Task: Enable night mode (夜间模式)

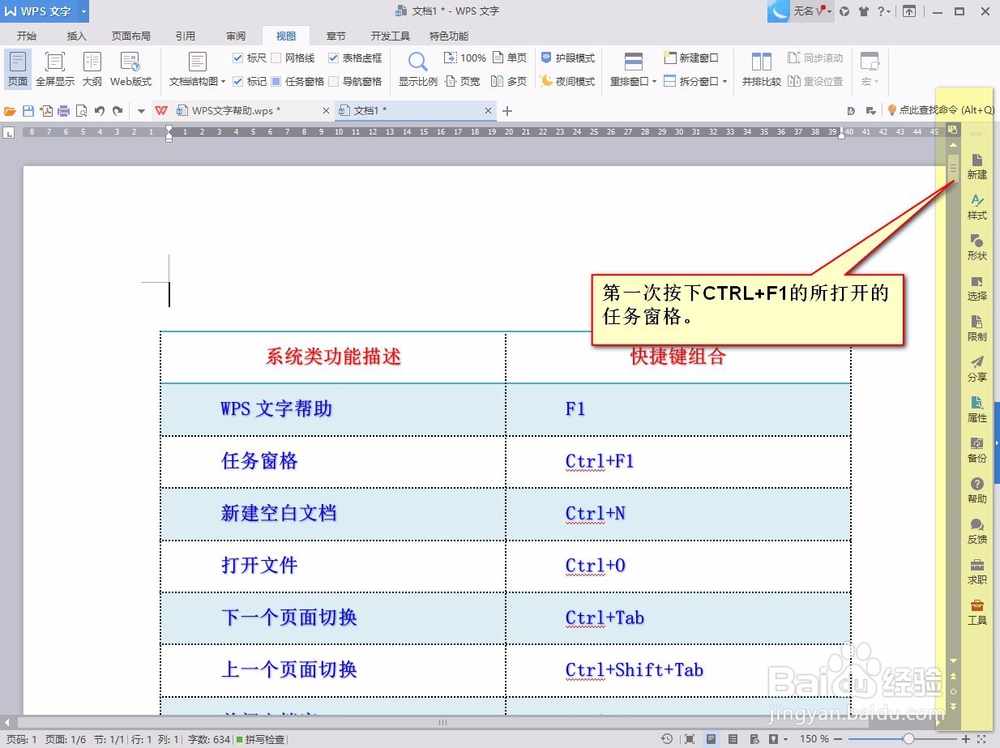Action: click(568, 82)
